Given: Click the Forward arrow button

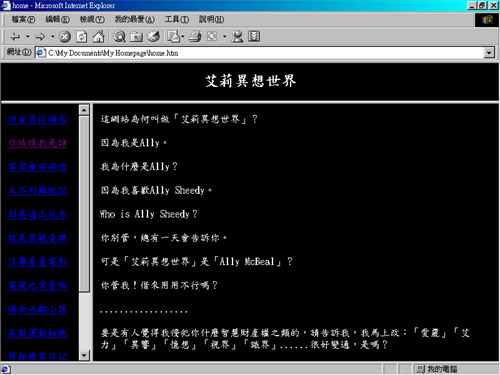Looking at the screenshot, I should pyautogui.click(x=40, y=36).
